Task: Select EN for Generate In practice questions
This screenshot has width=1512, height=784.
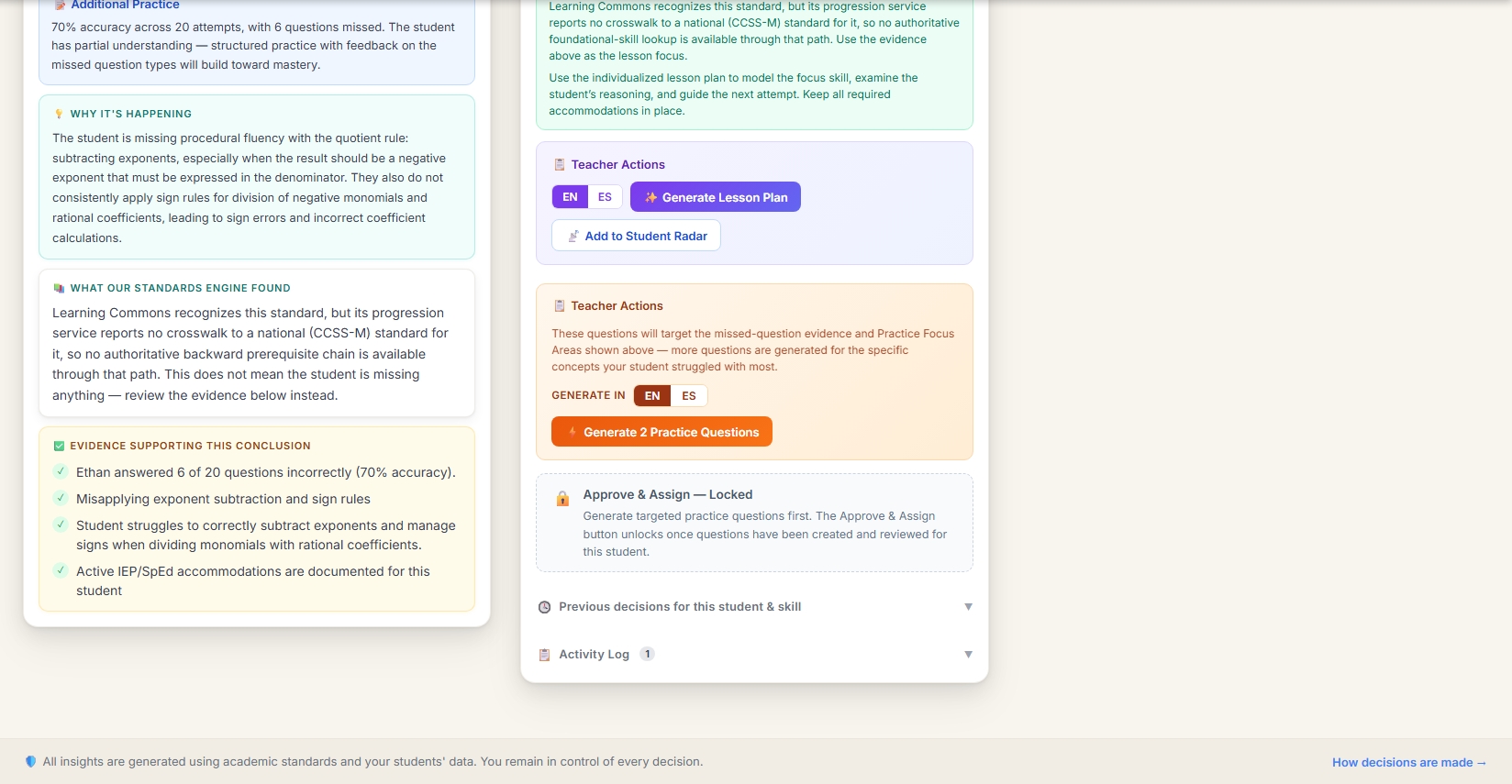Action: [x=652, y=396]
